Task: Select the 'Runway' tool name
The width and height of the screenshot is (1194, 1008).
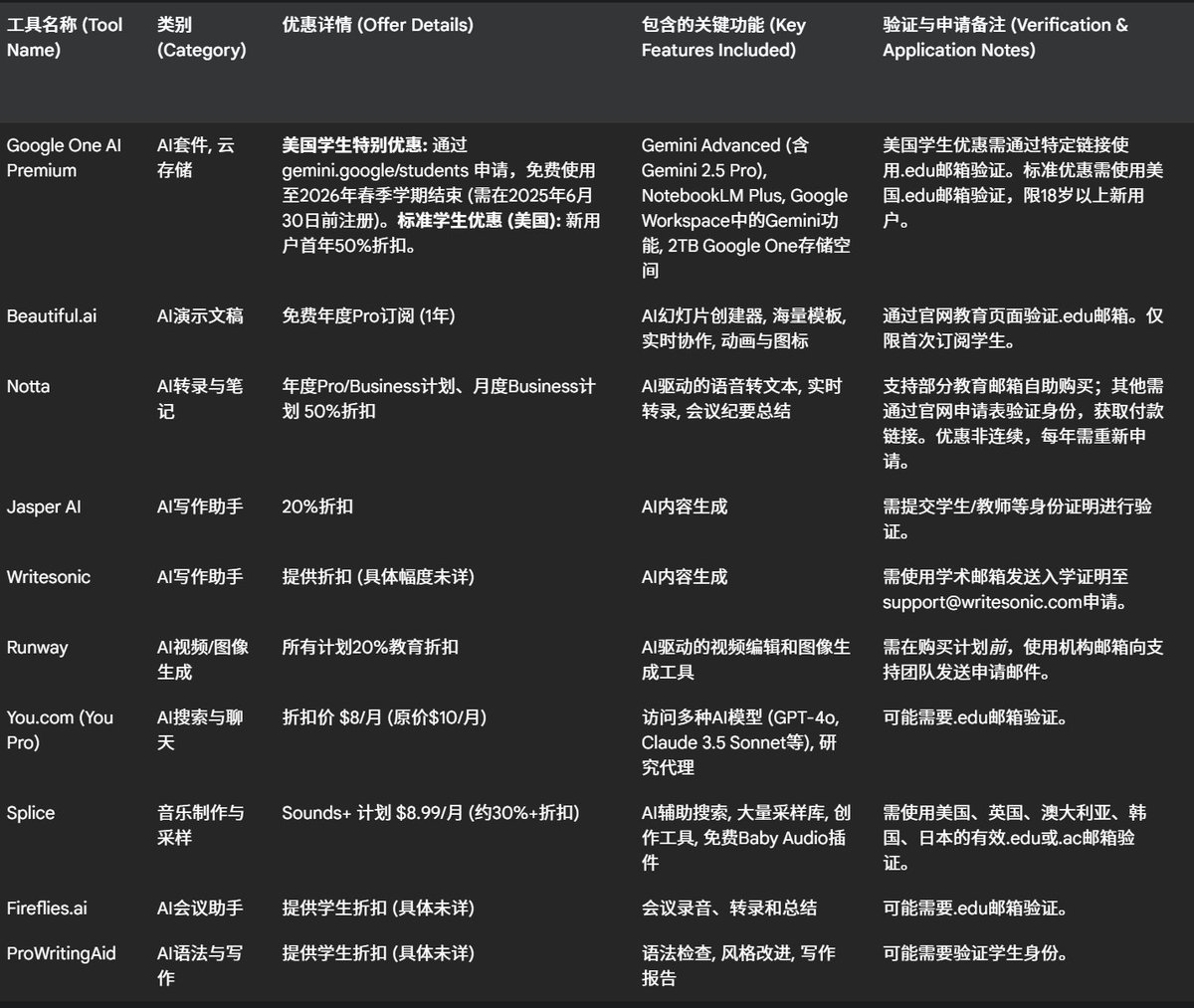Action: [x=38, y=647]
